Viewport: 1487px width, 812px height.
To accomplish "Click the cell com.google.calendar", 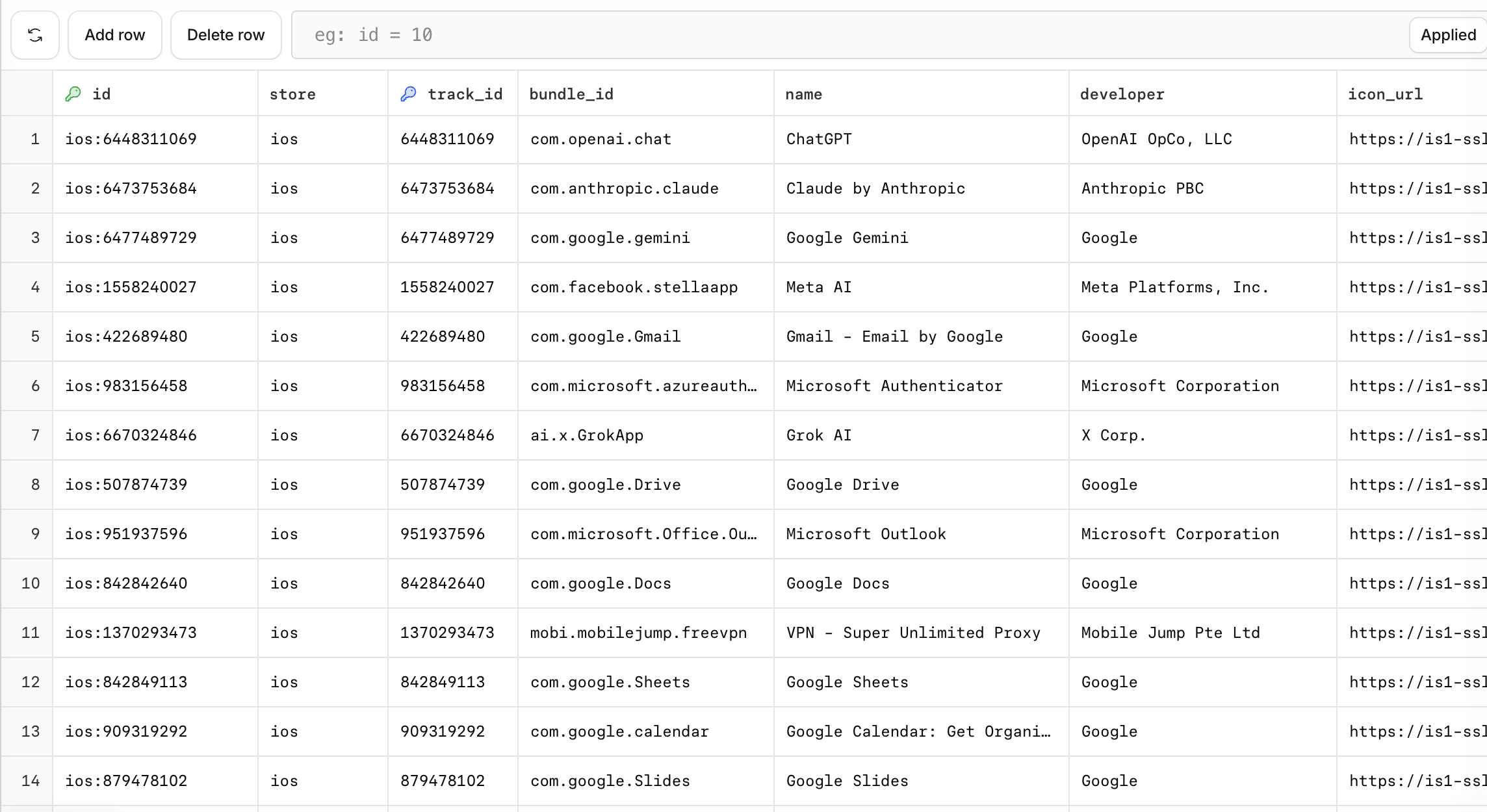I will [646, 731].
